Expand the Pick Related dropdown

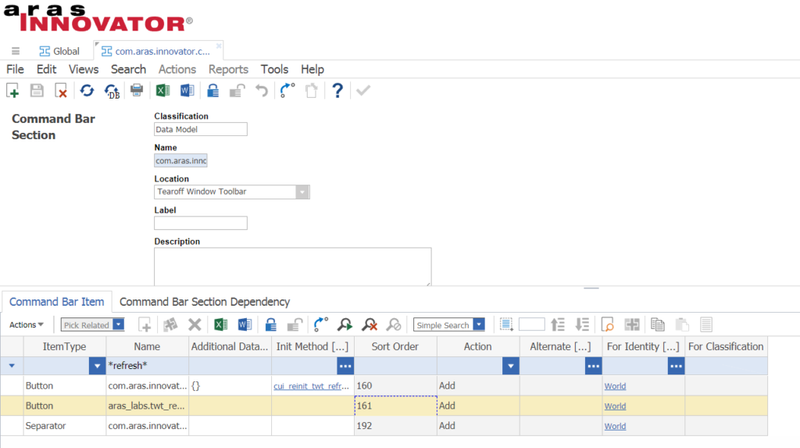coord(118,325)
